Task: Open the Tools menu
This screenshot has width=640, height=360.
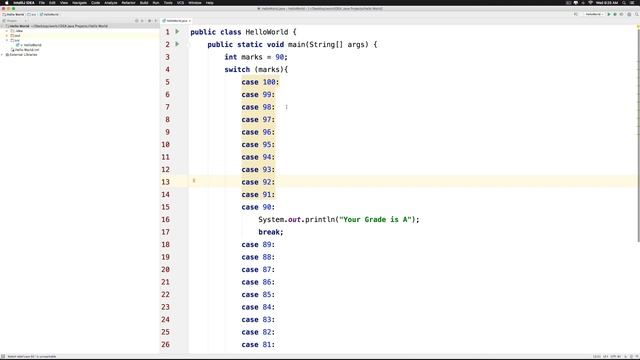Action: tap(168, 2)
